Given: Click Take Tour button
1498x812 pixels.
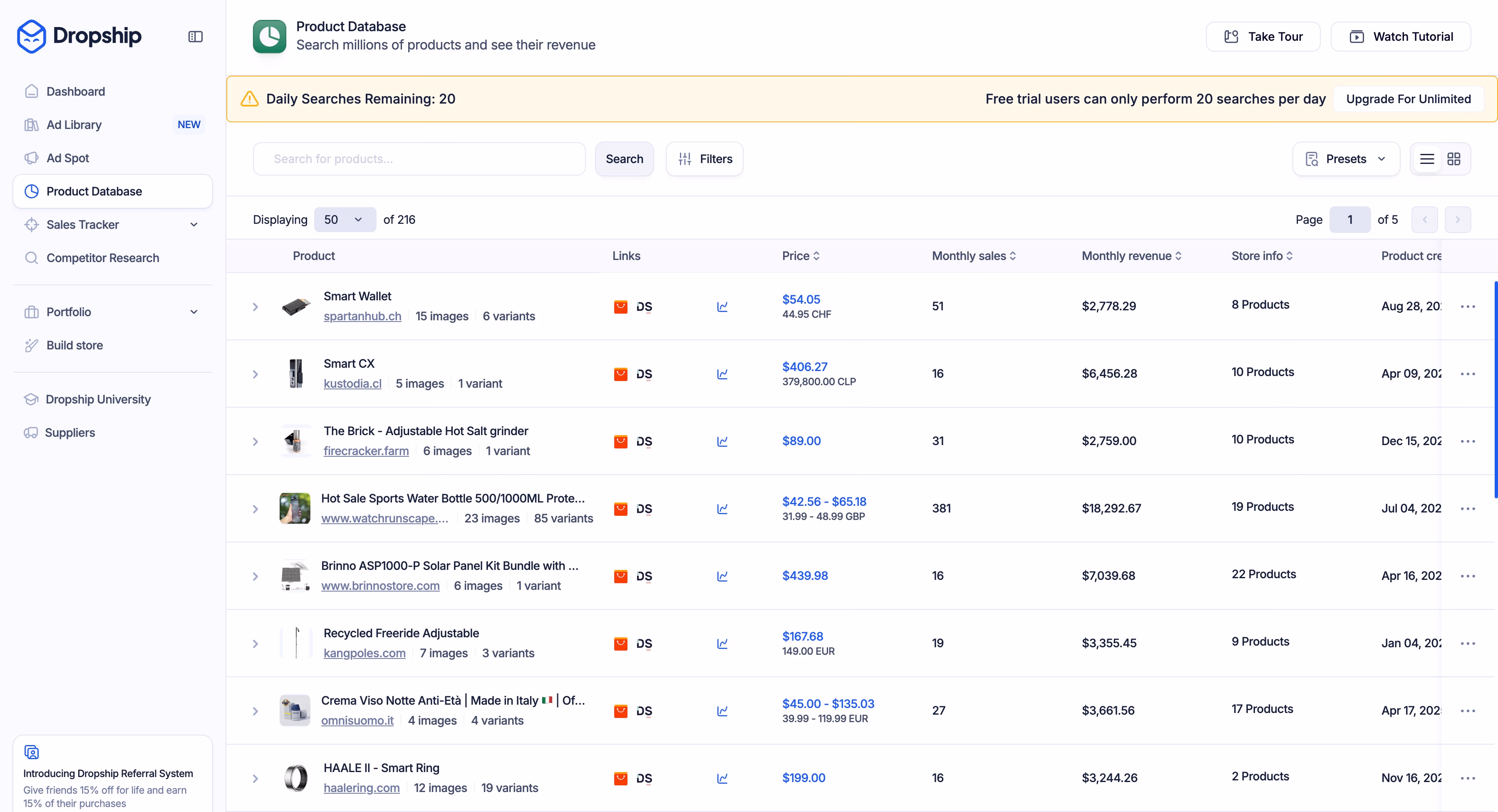Looking at the screenshot, I should click(x=1263, y=37).
